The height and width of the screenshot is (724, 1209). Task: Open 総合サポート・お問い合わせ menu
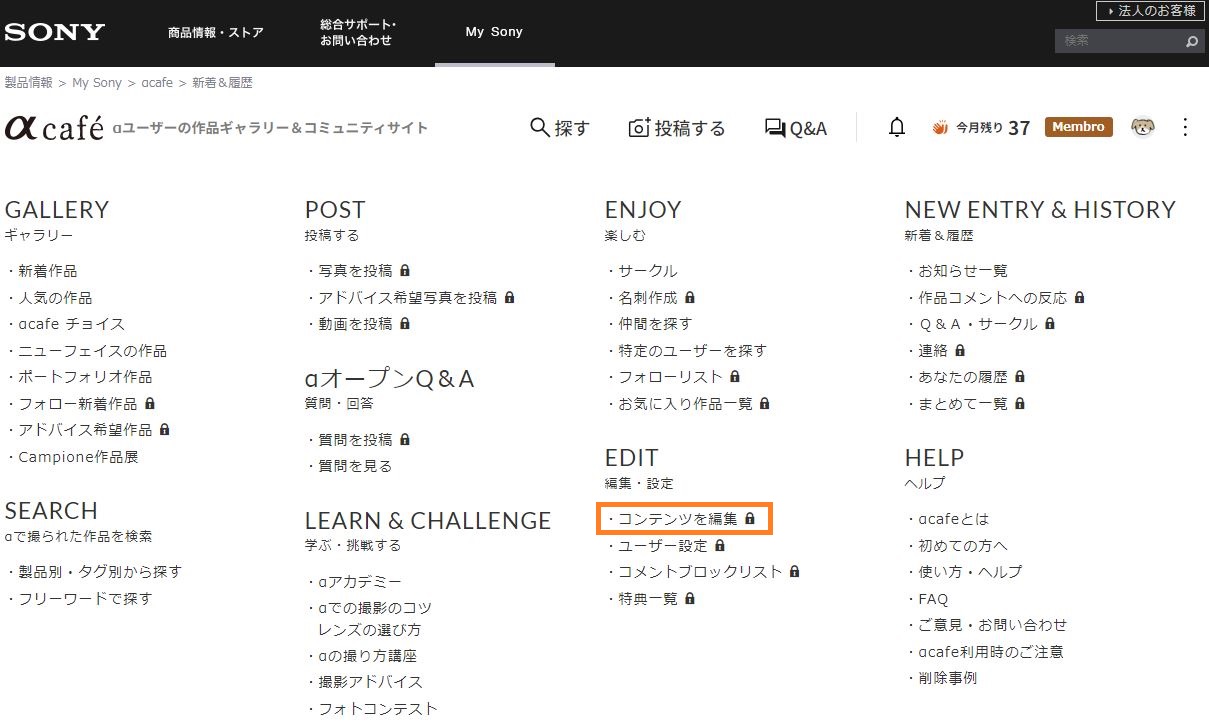[x=358, y=32]
